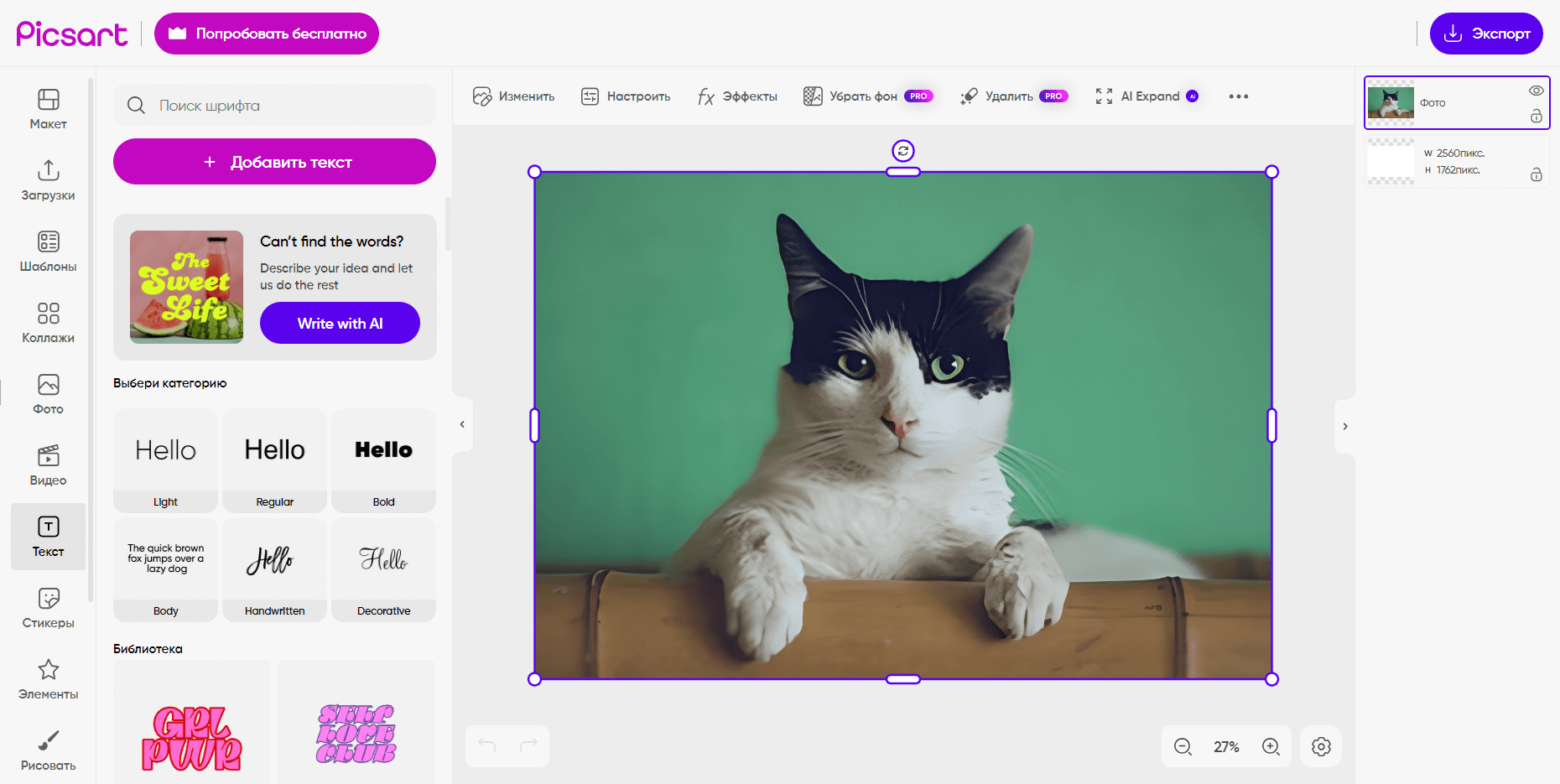Open Эффекты fx effects
The width and height of the screenshot is (1560, 784).
737,96
